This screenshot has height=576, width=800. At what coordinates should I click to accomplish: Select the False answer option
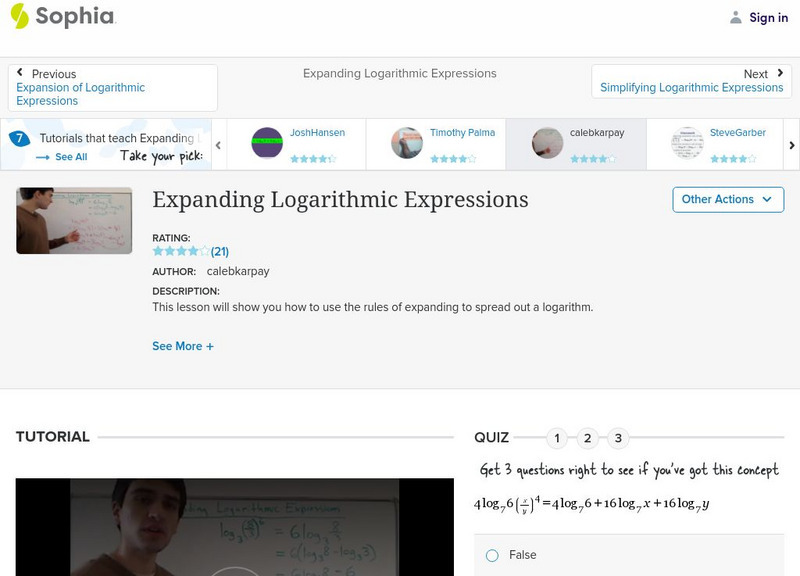491,555
